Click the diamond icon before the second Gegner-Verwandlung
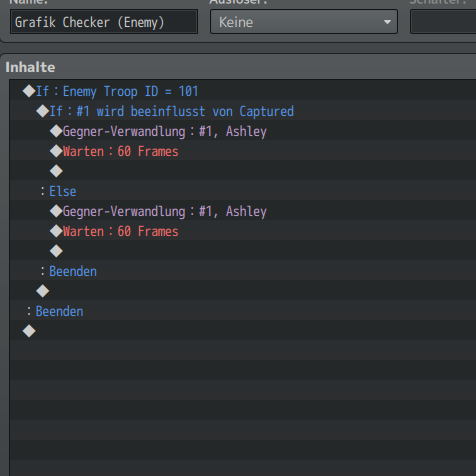The image size is (476, 476). [56, 211]
